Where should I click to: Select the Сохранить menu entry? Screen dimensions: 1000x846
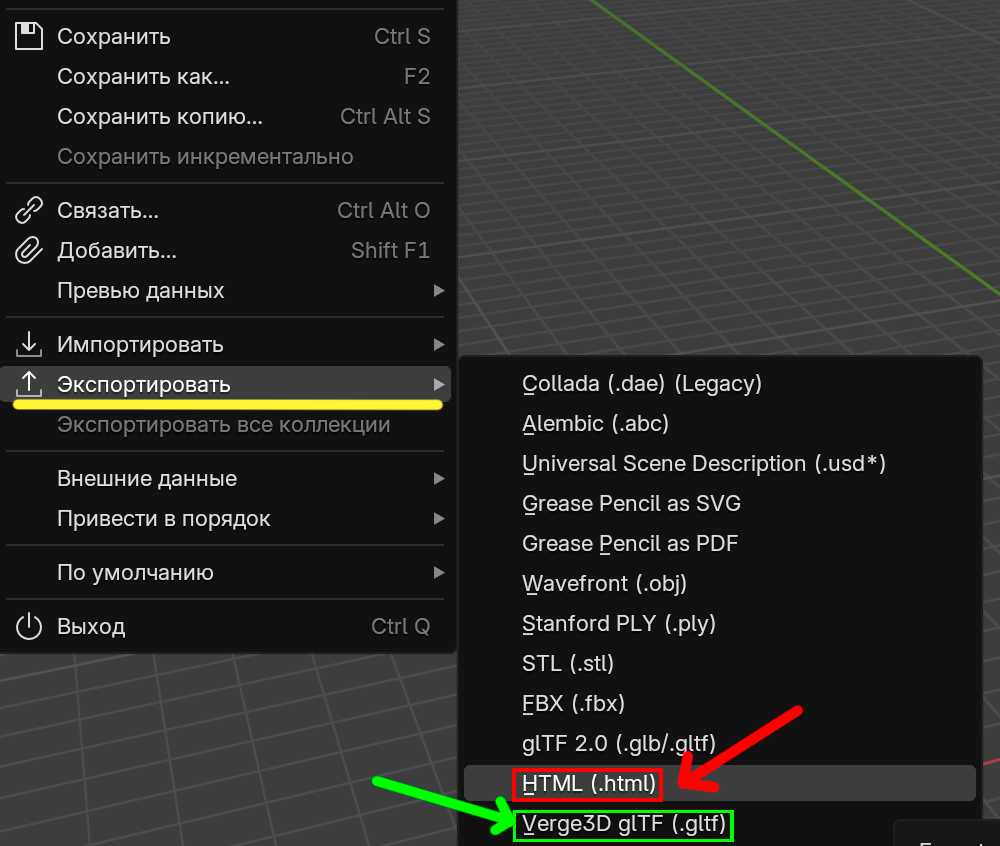point(224,36)
